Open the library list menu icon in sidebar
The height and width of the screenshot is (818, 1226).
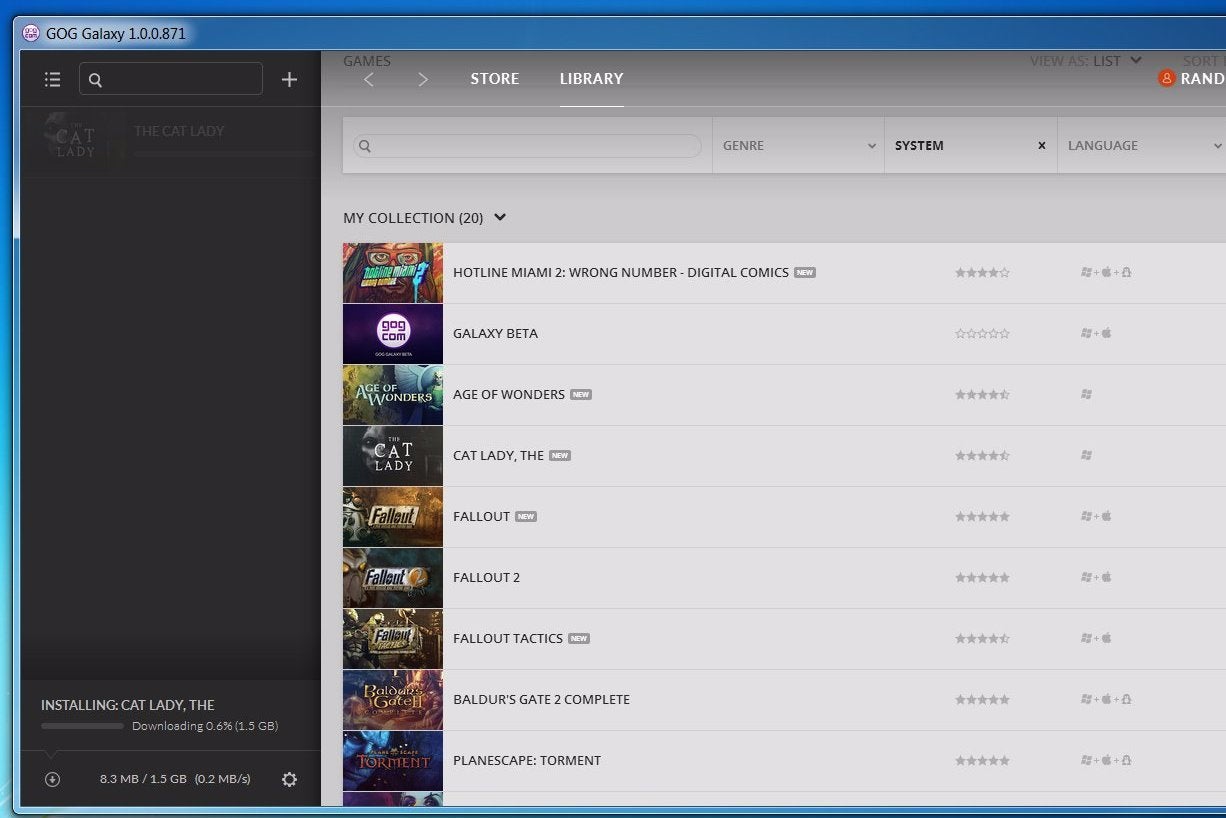tap(52, 79)
